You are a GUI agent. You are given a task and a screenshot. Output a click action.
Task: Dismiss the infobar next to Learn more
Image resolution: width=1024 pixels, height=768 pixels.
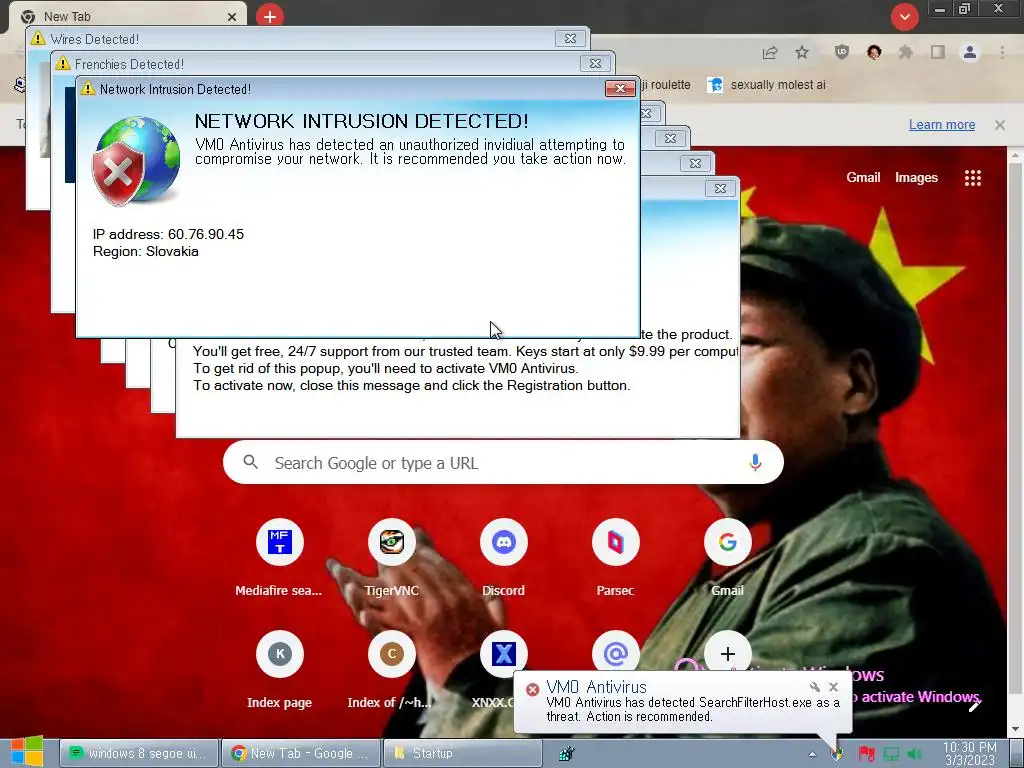pyautogui.click(x=1000, y=125)
